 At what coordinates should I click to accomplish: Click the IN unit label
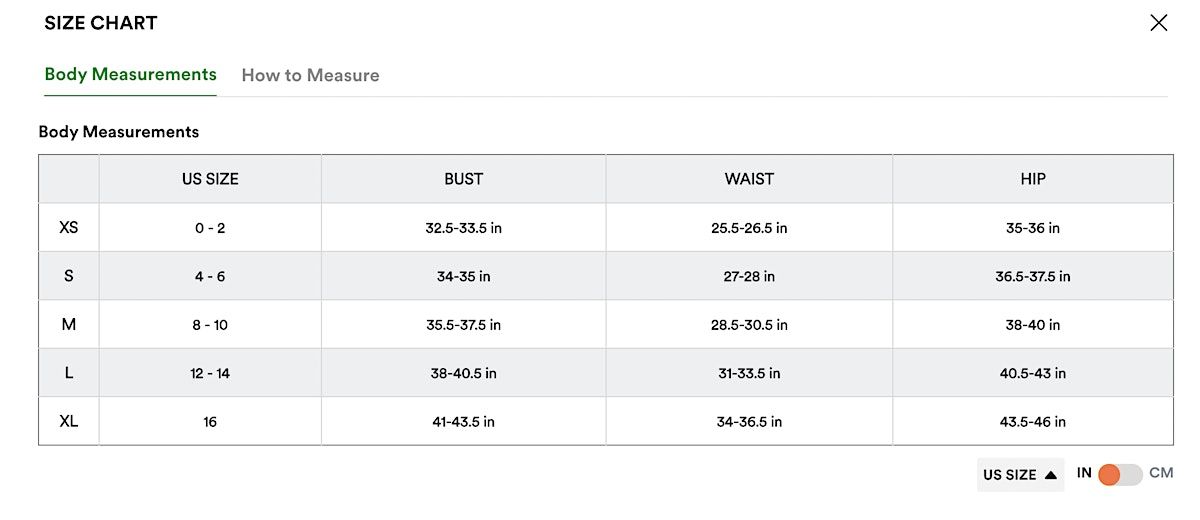click(1084, 473)
